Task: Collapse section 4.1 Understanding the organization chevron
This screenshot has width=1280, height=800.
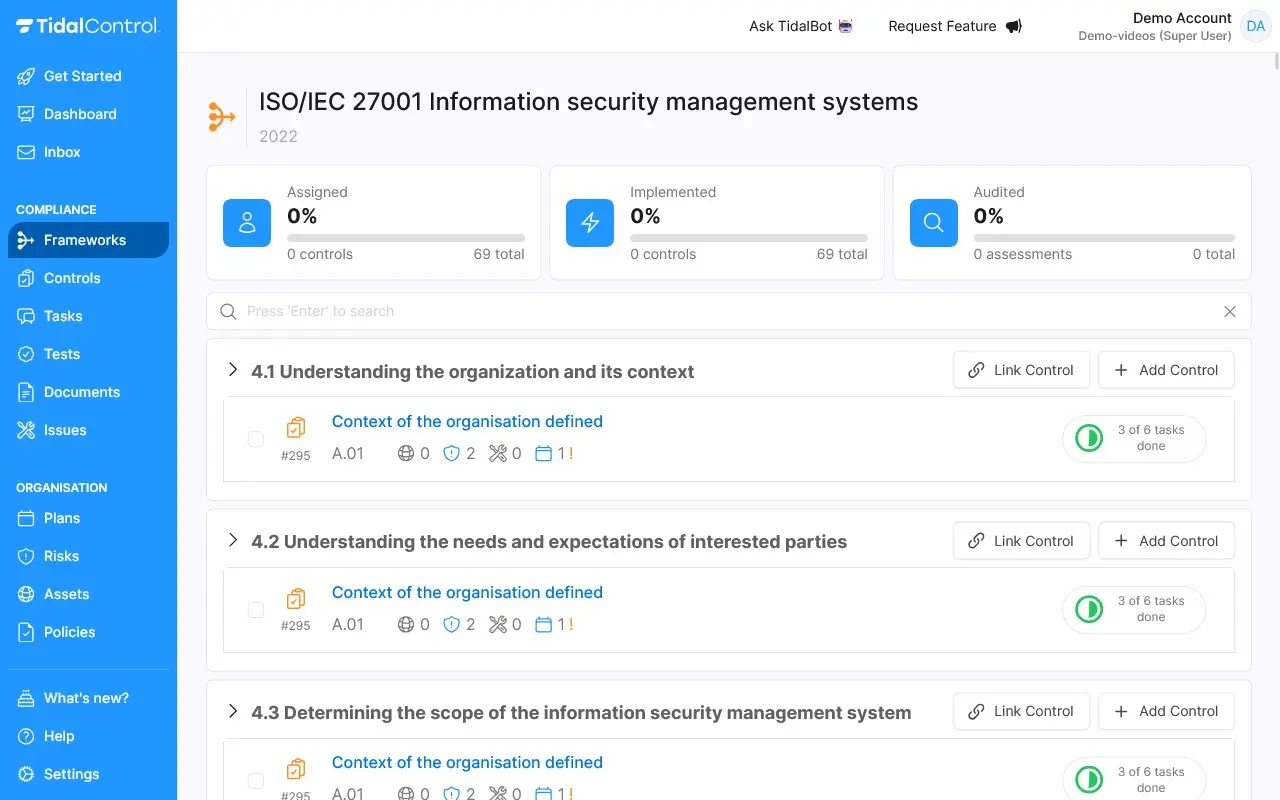Action: pyautogui.click(x=233, y=370)
